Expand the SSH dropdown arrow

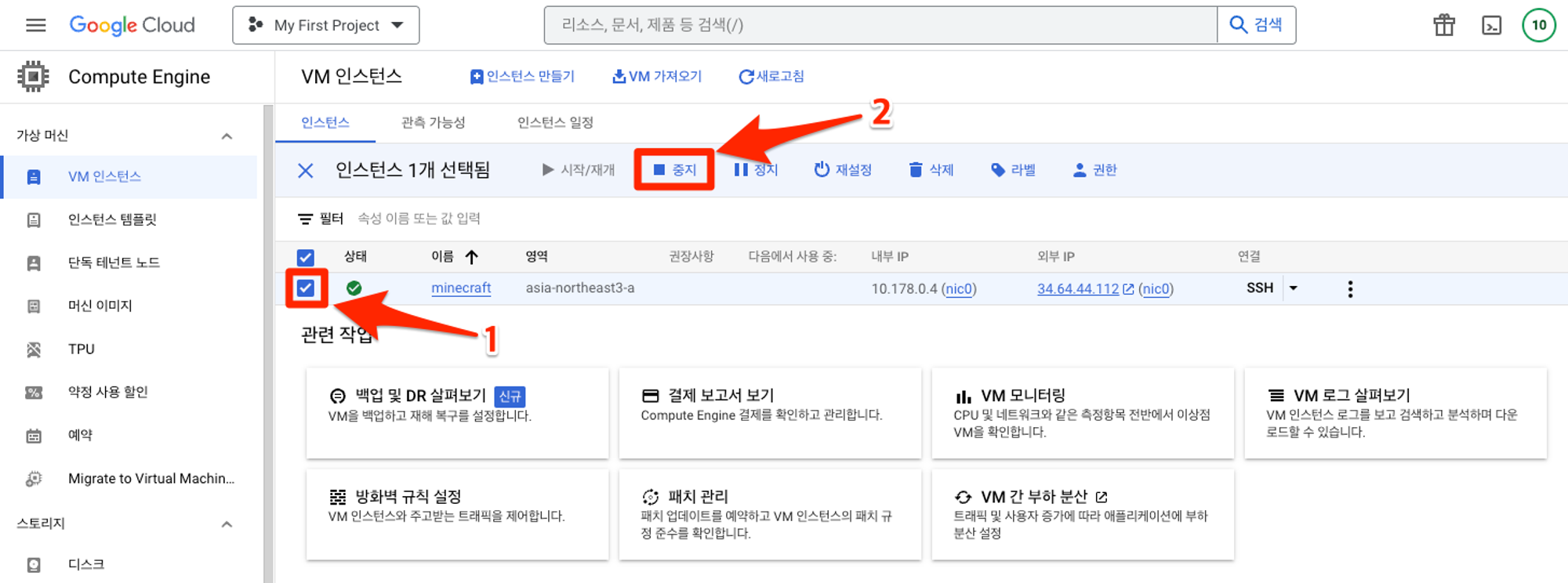(1294, 288)
